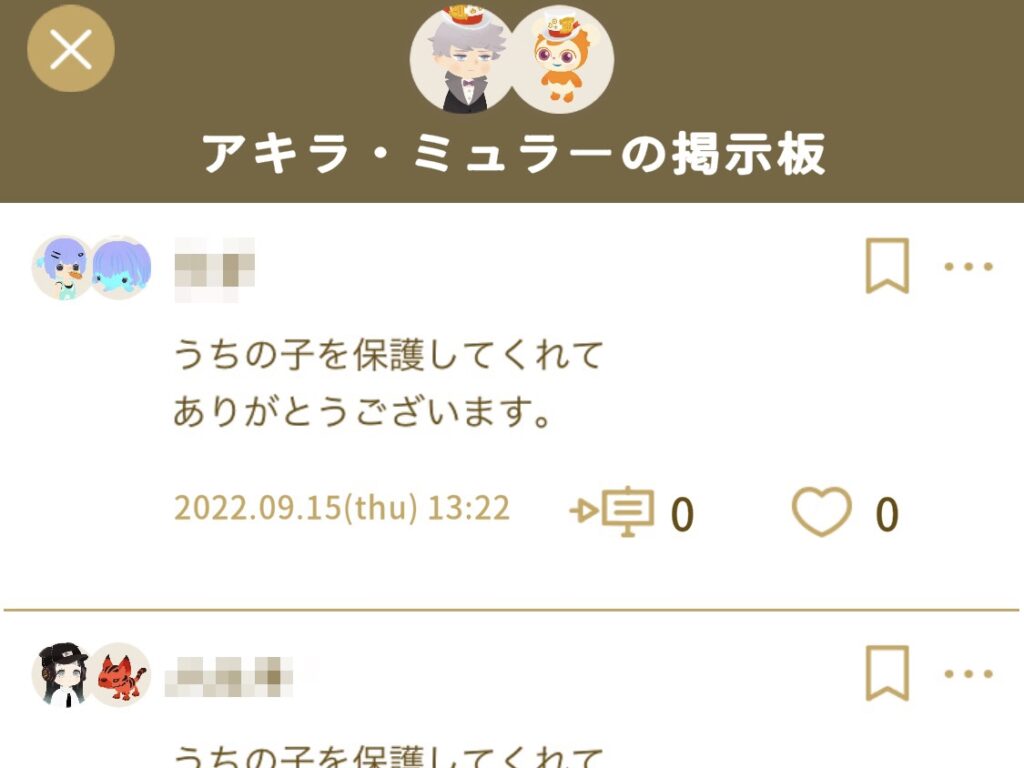Viewport: 1024px width, 768px height.
Task: Open second poster's black-cap avatar
Action: (x=62, y=675)
